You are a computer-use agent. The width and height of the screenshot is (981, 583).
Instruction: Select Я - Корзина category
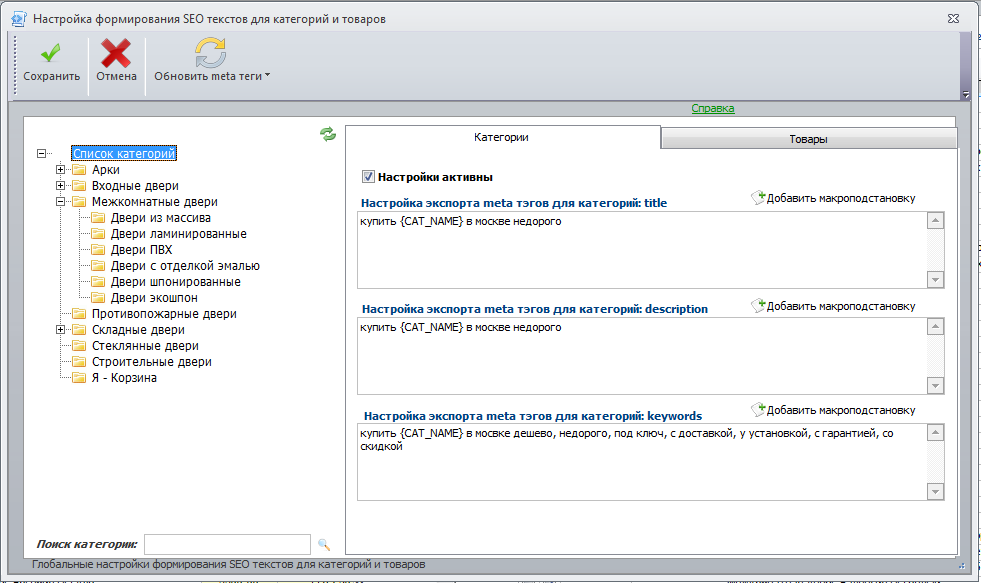[x=124, y=378]
